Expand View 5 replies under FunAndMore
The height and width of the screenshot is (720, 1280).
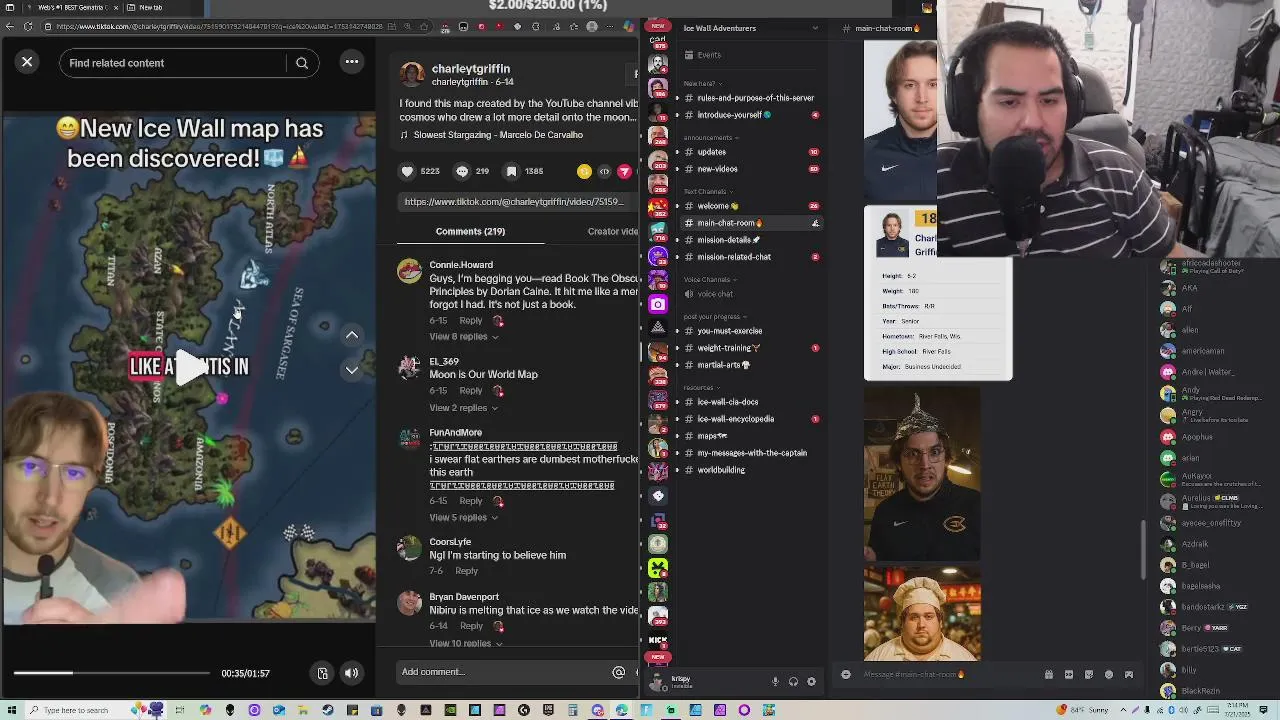[463, 518]
